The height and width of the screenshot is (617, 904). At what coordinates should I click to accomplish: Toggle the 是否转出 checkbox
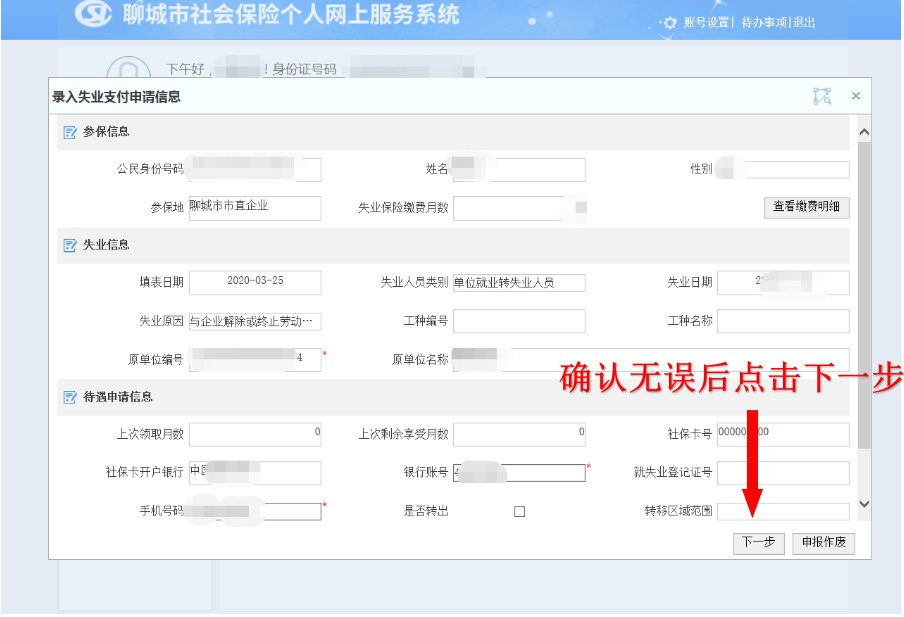[x=519, y=511]
